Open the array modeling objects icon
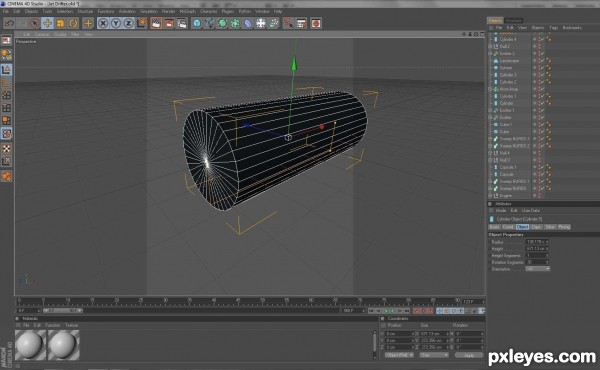 pyautogui.click(x=235, y=23)
